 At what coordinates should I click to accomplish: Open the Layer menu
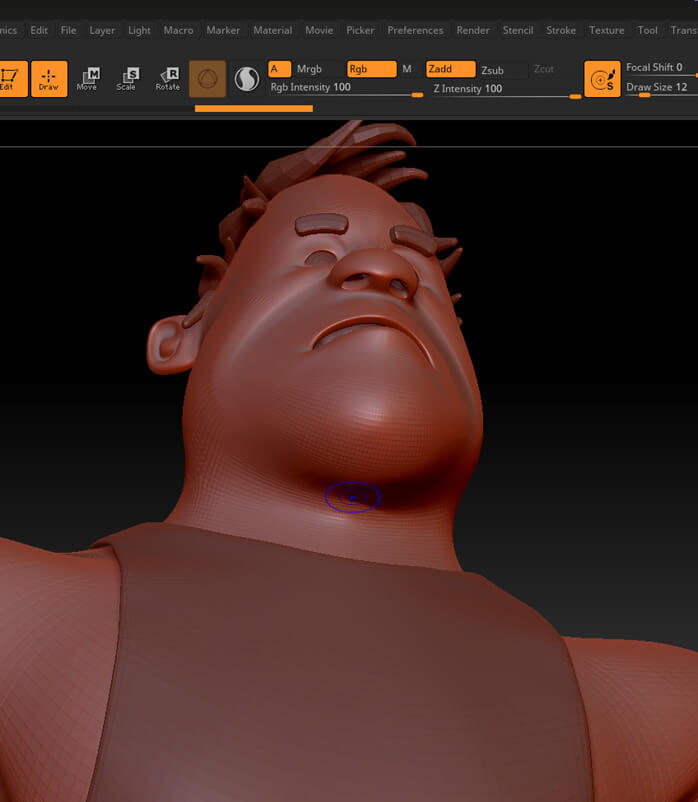(102, 31)
